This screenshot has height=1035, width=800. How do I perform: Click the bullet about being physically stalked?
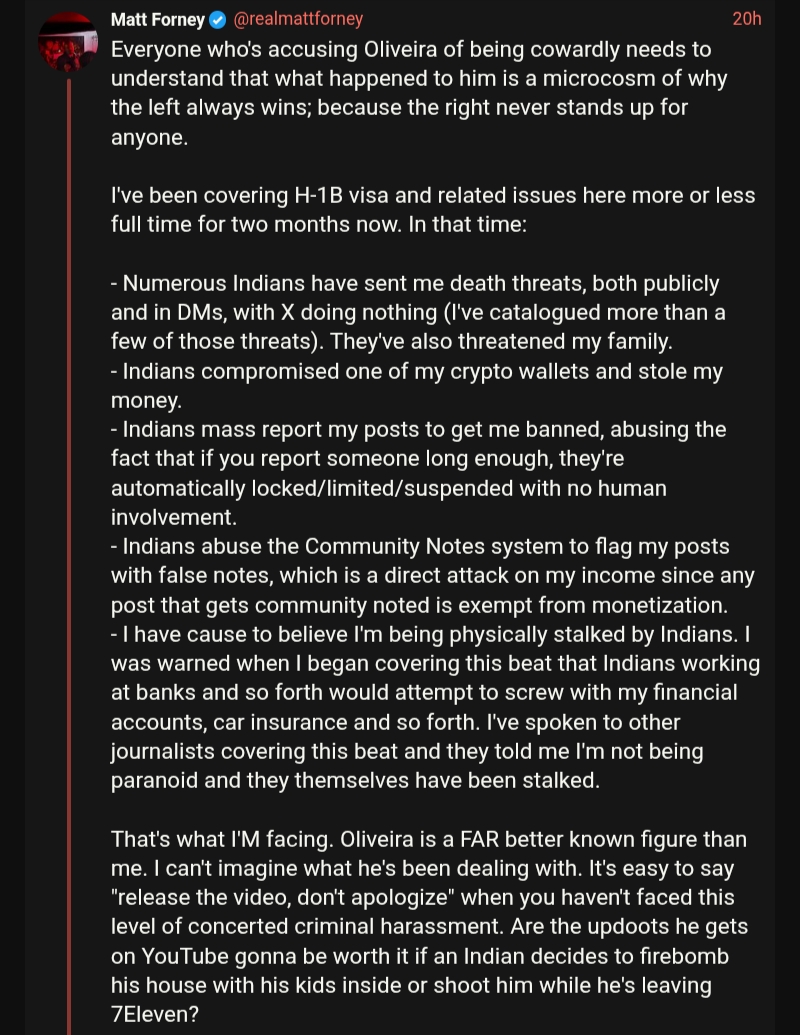(435, 707)
